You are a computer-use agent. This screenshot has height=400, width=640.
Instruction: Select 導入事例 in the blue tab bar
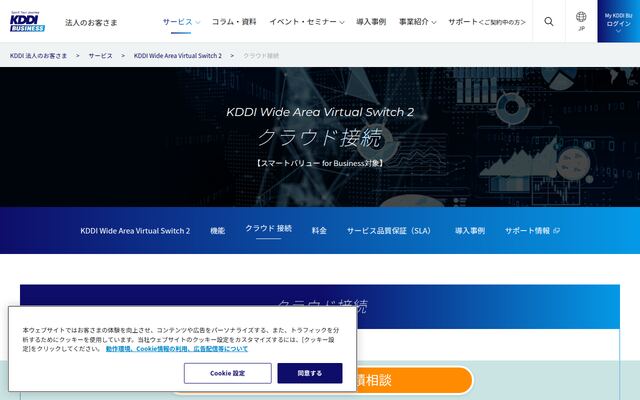tap(470, 231)
